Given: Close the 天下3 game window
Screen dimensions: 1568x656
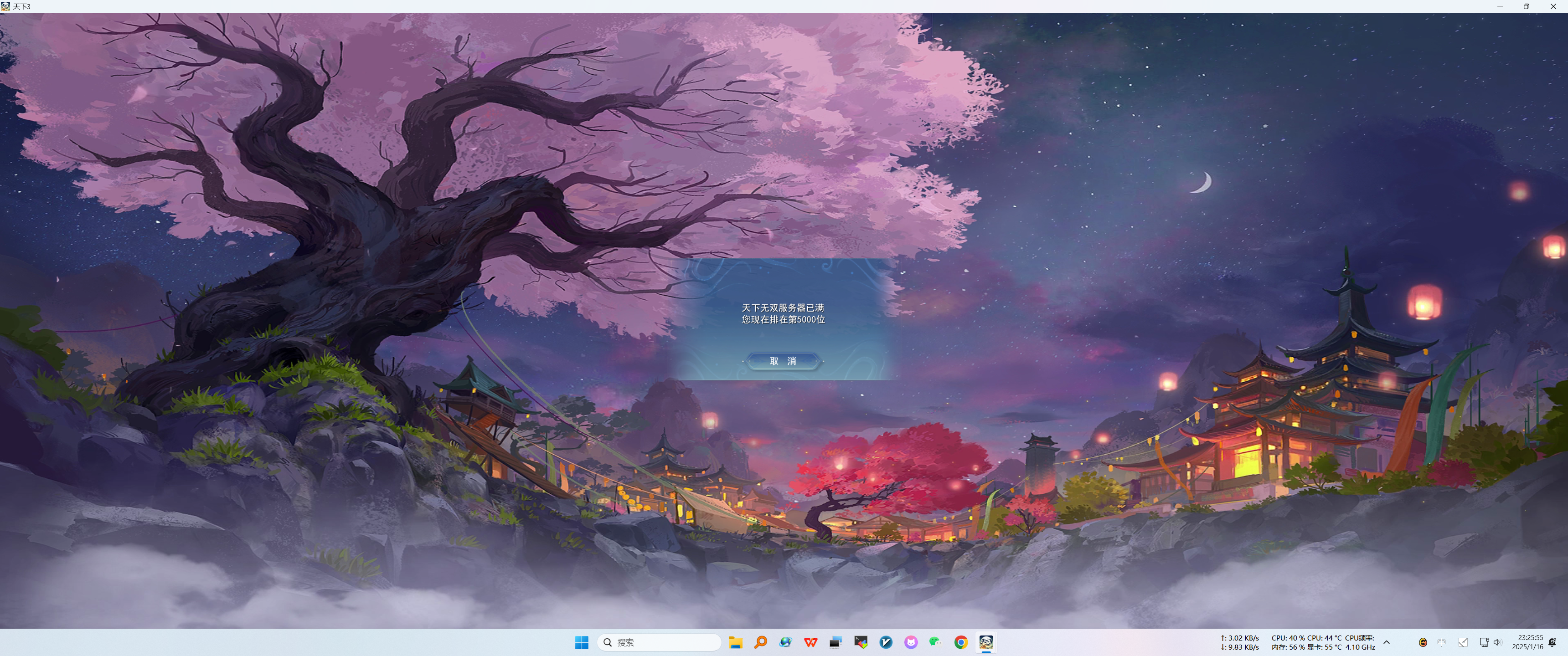Looking at the screenshot, I should (x=1553, y=6).
